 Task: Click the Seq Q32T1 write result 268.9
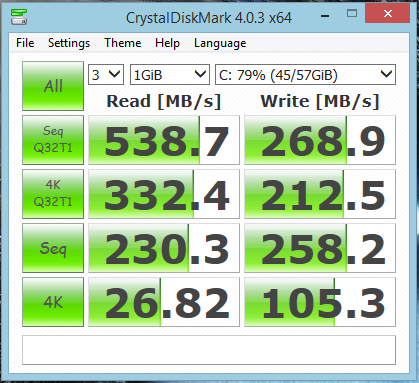320,140
